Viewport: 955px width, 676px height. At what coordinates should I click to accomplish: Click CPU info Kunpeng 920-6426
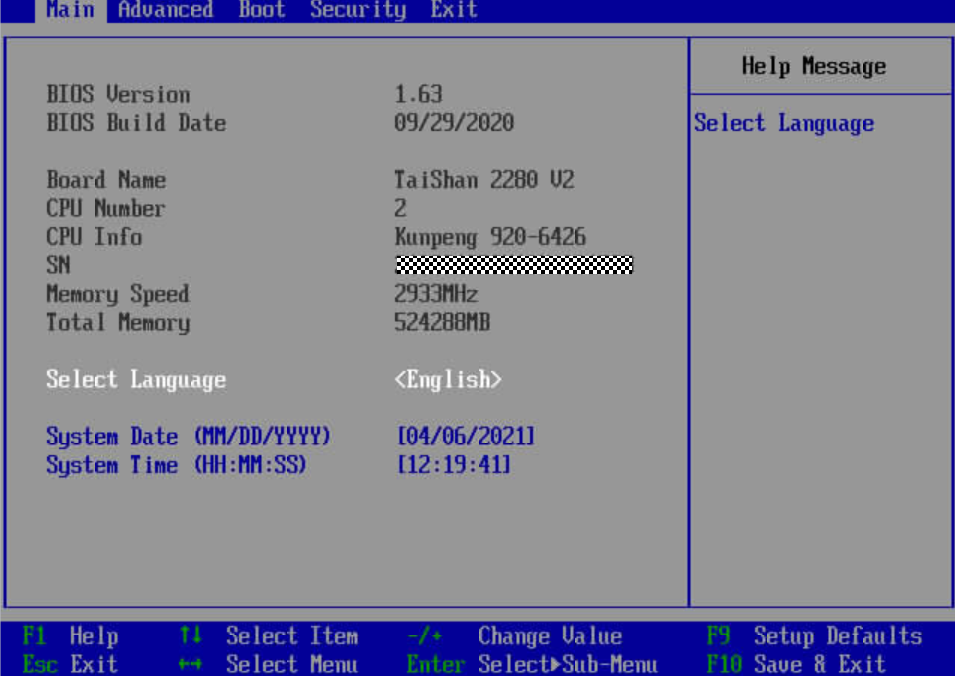[490, 236]
